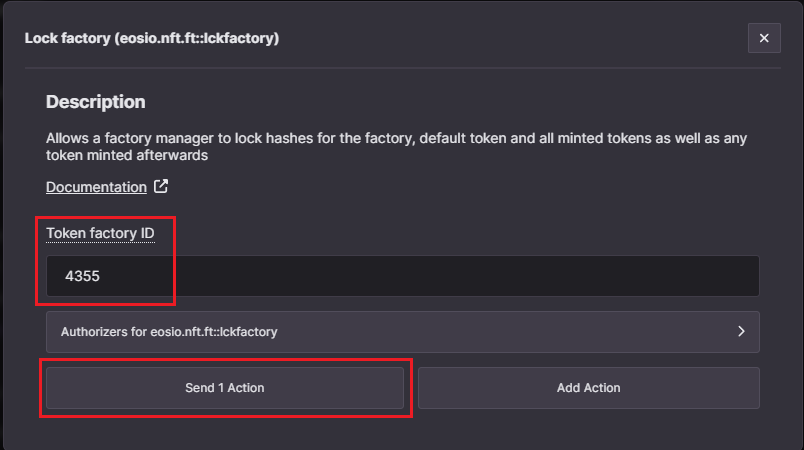Select the dialog title Lock factory text
This screenshot has height=450, width=804.
(68, 38)
